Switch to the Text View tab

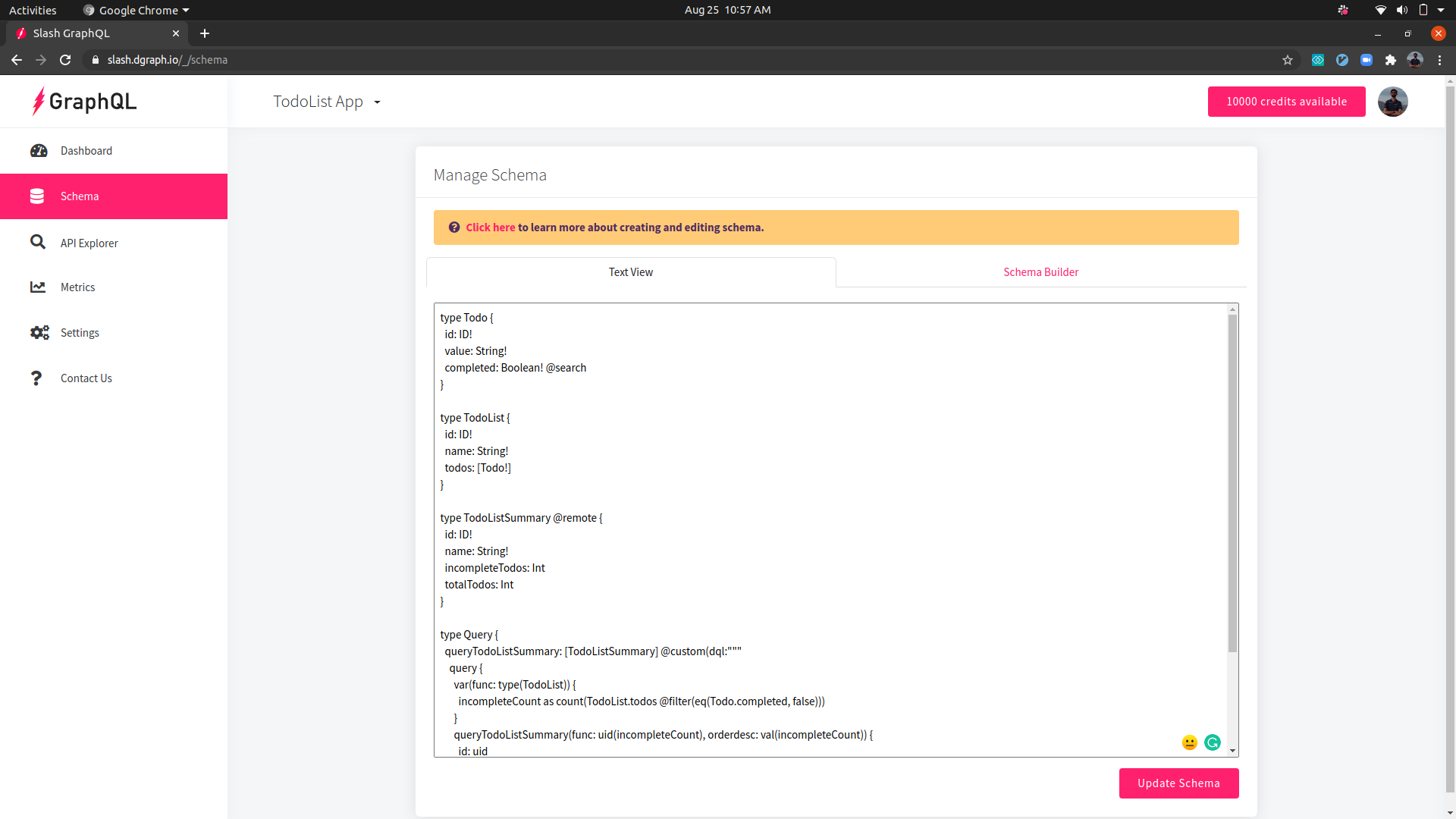click(x=631, y=272)
